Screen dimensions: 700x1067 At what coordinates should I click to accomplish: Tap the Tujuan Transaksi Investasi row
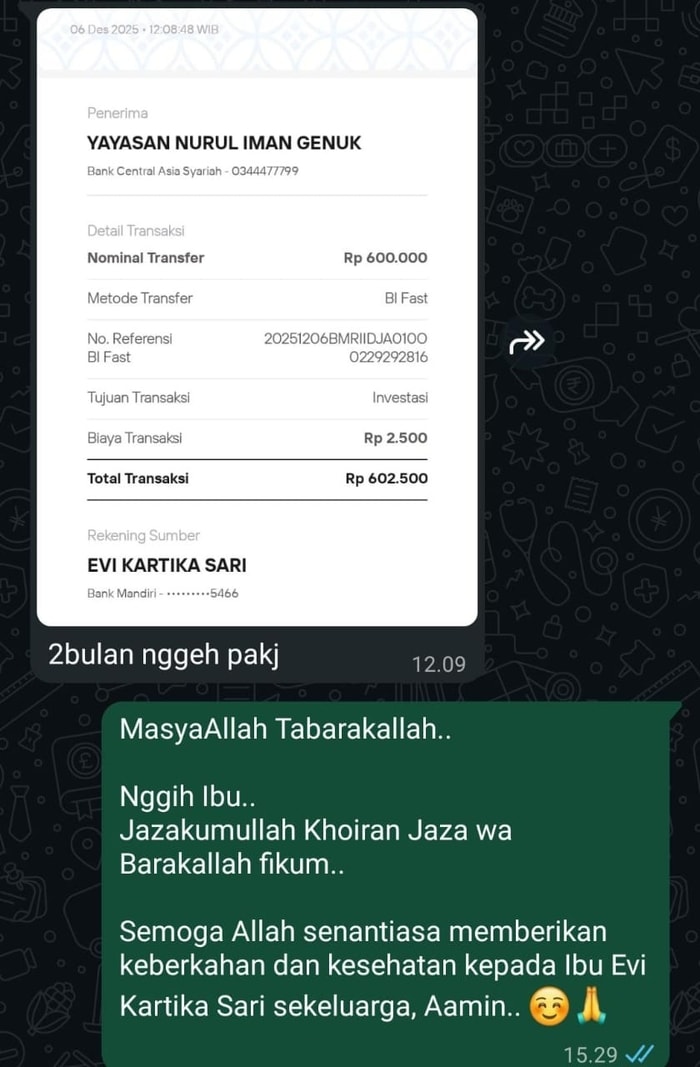click(257, 397)
